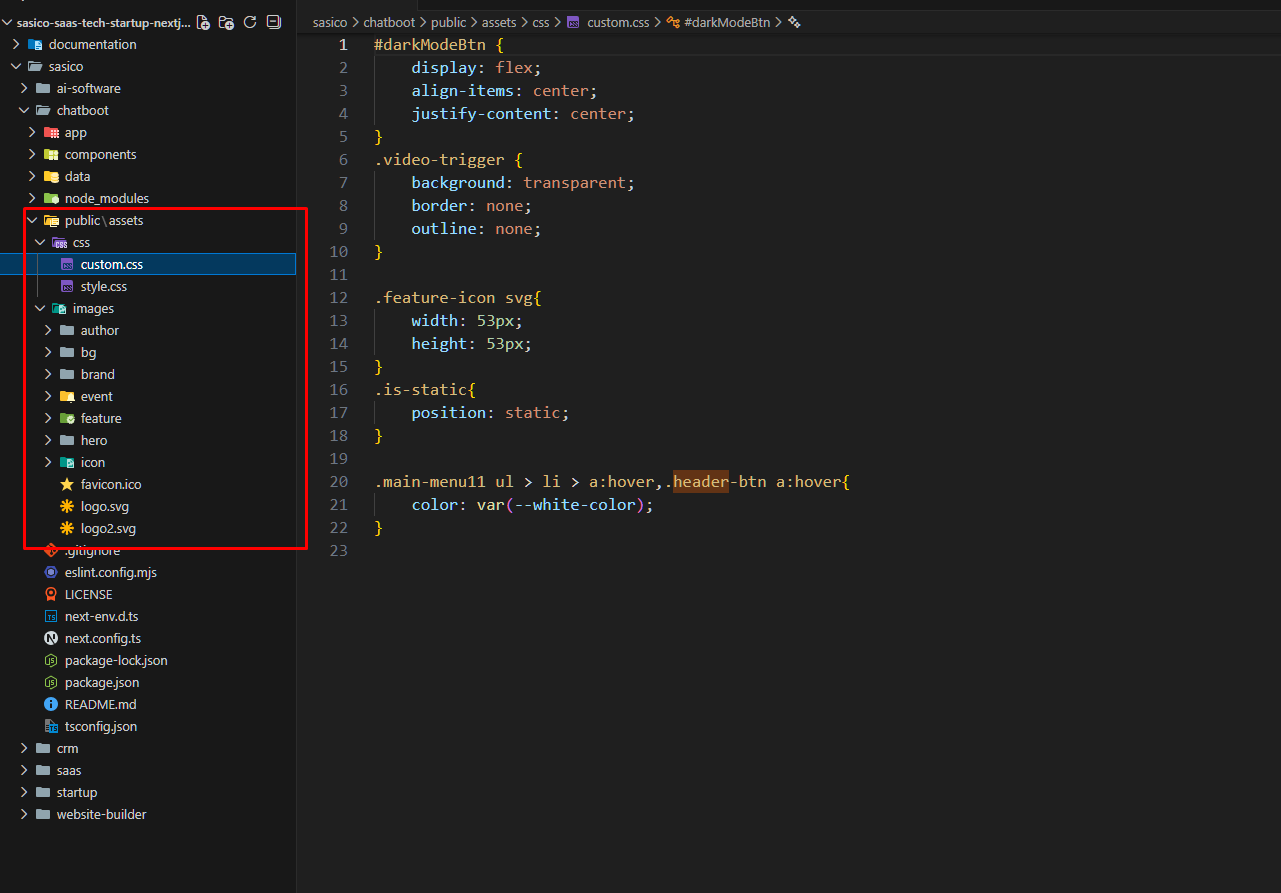The image size is (1281, 893).
Task: Click the info icon beside README.md
Action: tap(52, 704)
